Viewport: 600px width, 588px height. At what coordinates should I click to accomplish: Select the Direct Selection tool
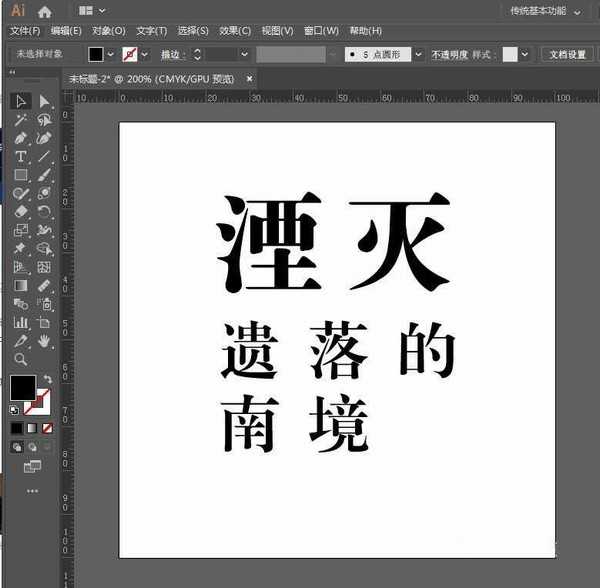[44, 101]
